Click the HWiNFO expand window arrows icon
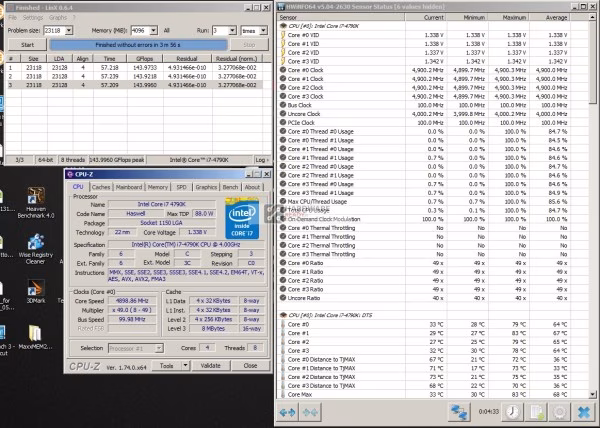Screen dimensions: 600x428 [x=287, y=412]
